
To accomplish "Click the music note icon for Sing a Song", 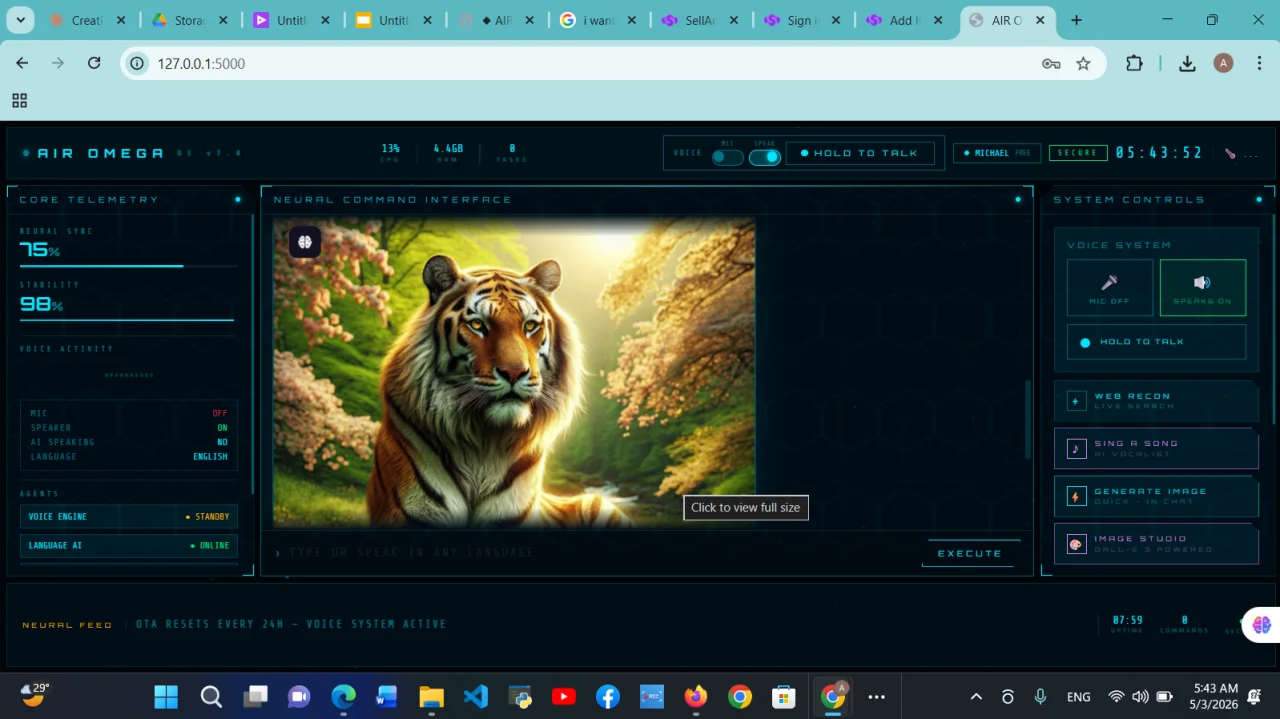I will click(x=1076, y=449).
